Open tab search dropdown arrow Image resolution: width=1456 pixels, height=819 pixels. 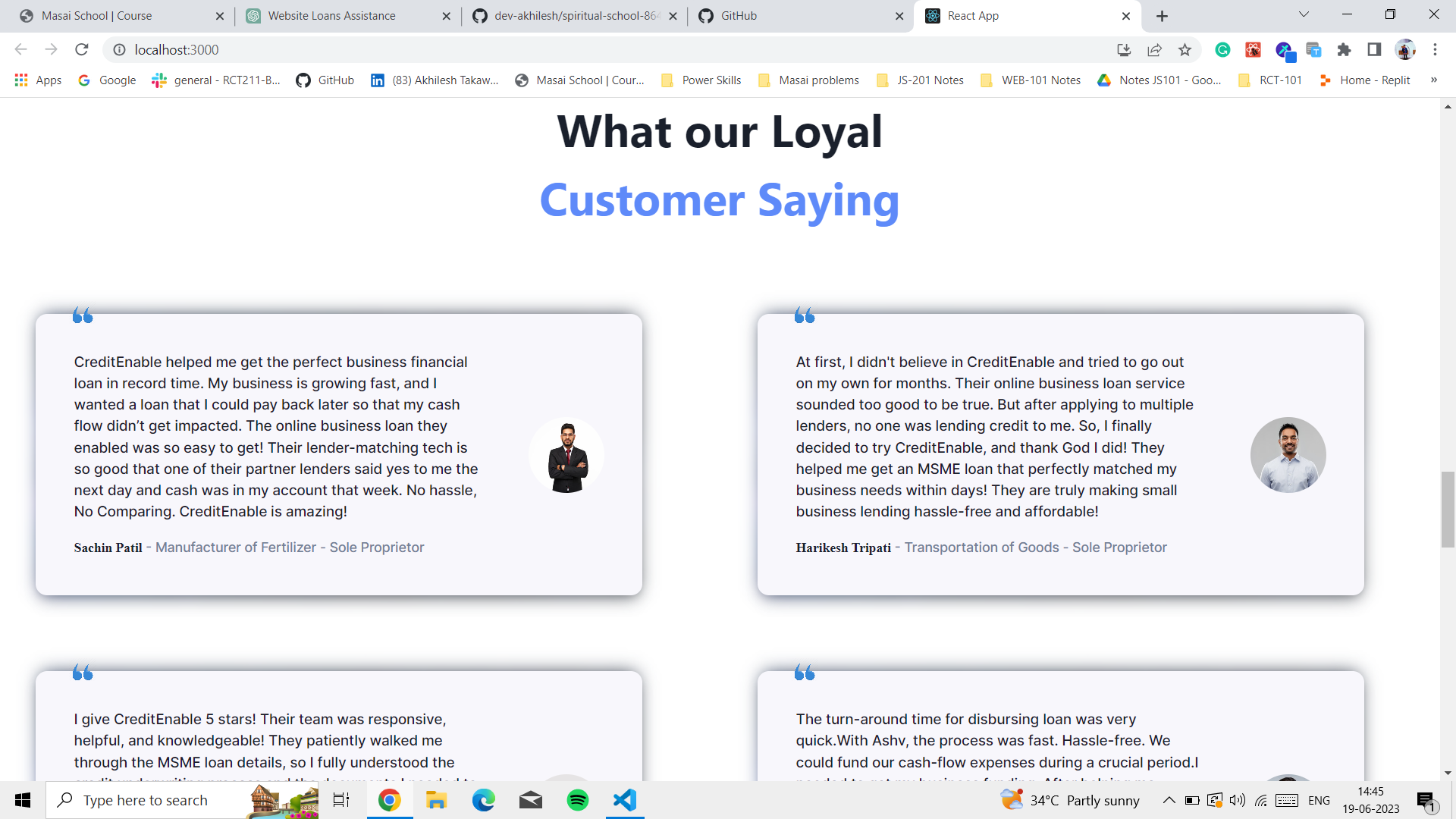tap(1304, 14)
